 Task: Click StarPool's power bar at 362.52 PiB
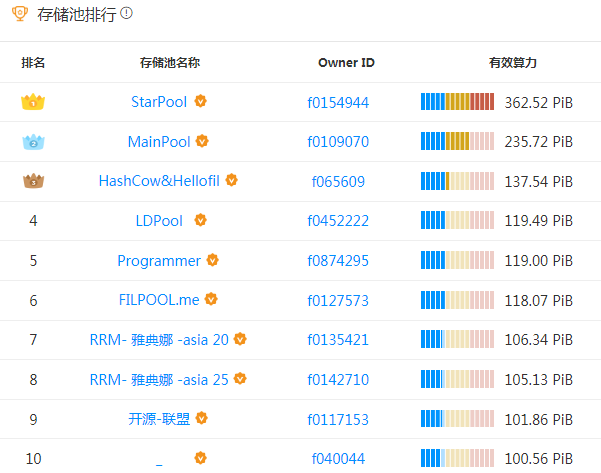click(x=457, y=102)
